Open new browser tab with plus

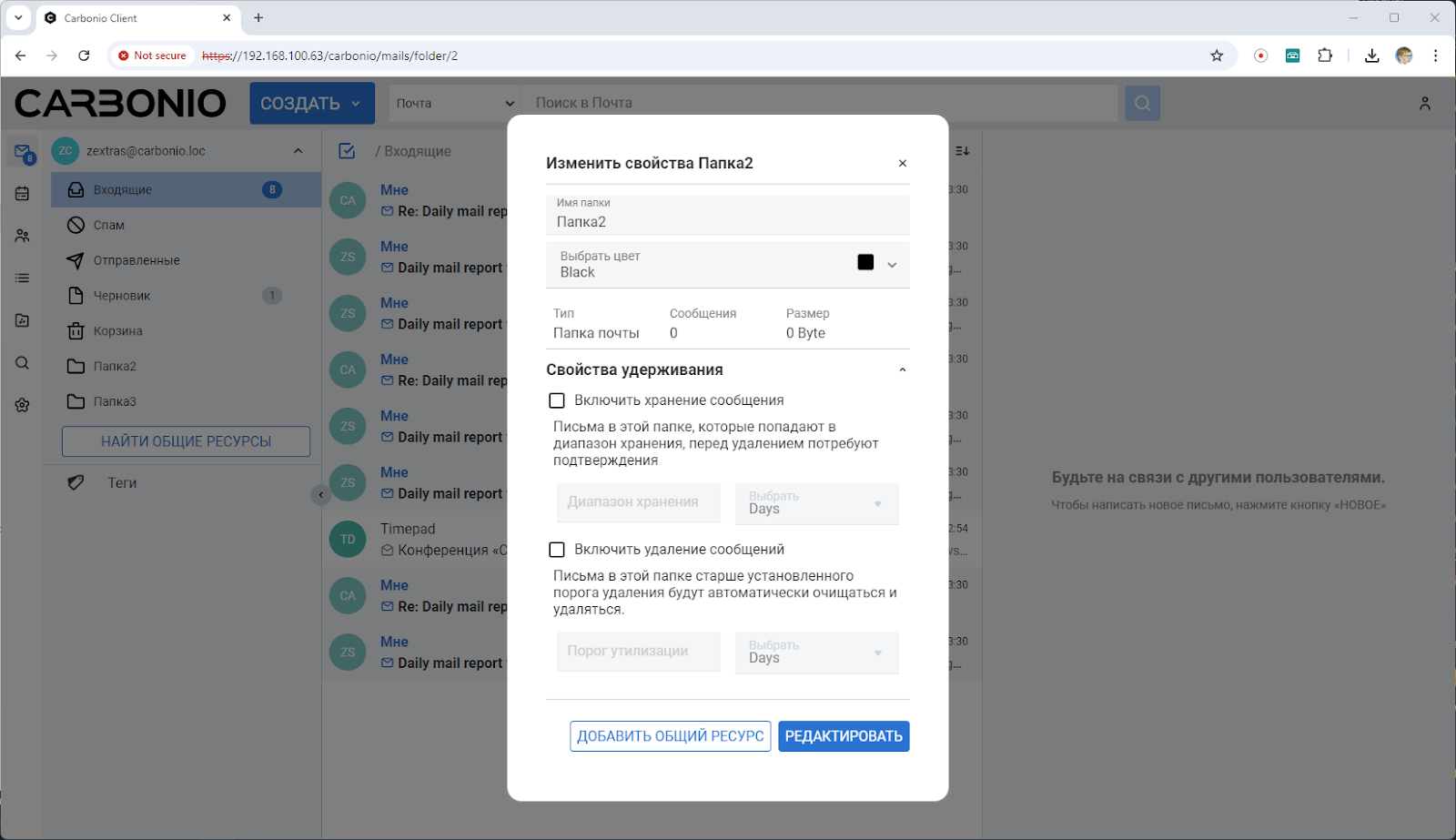click(258, 18)
